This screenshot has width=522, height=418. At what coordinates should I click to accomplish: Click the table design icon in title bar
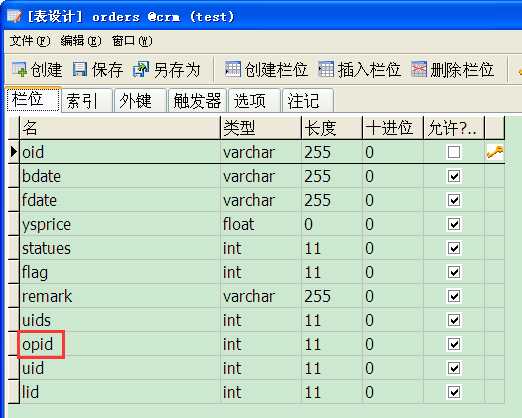coord(14,16)
